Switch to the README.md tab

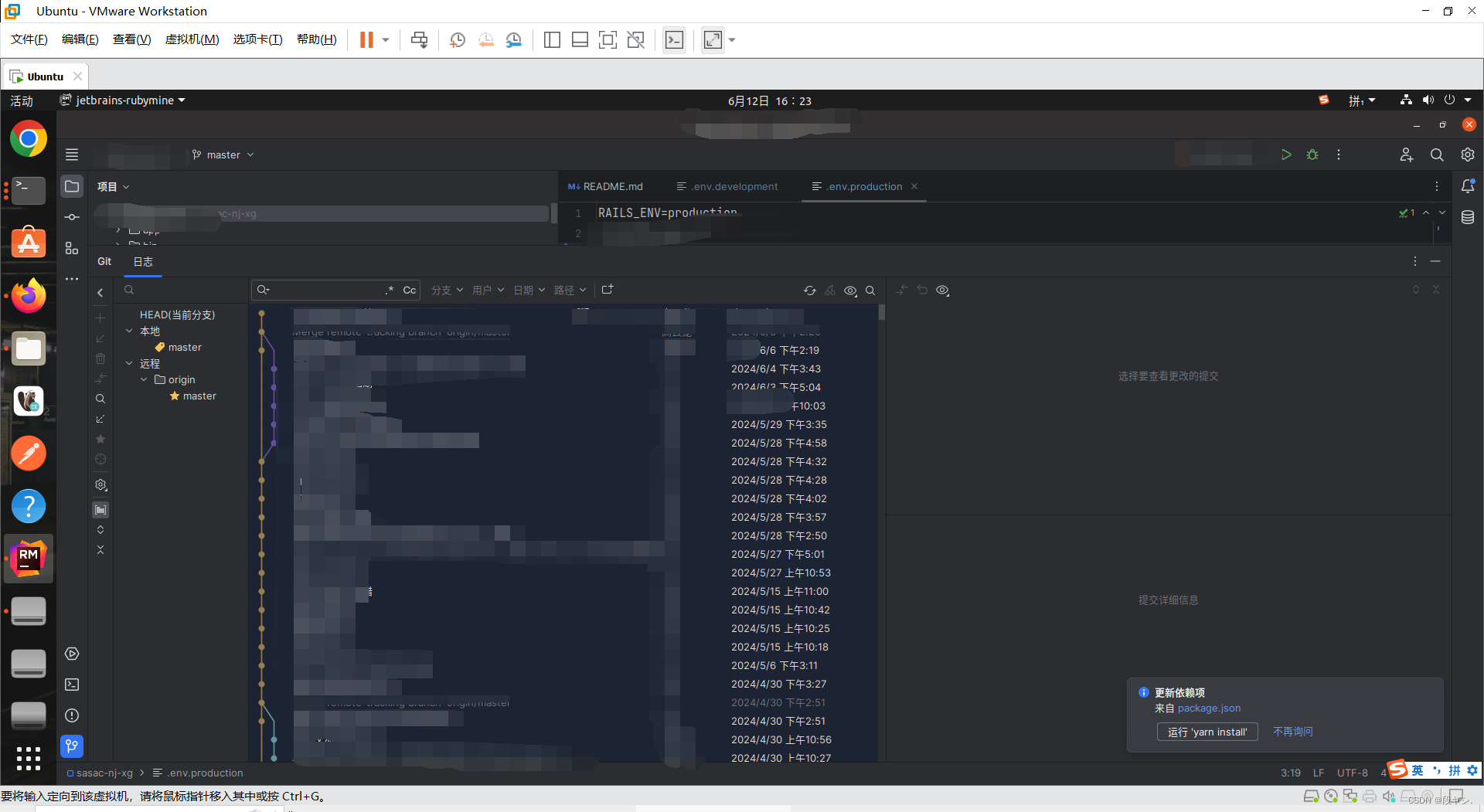coord(611,186)
